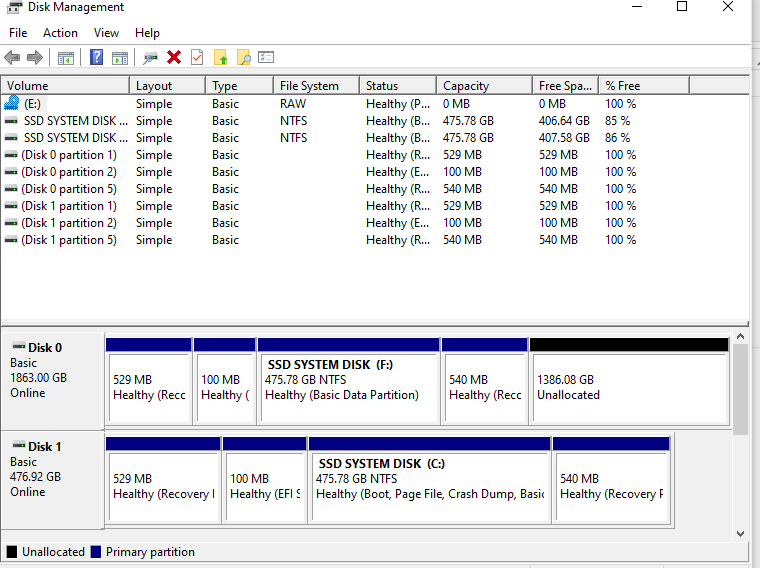Image resolution: width=760 pixels, height=568 pixels.
Task: Select Disk 0 540 MB recovery partition block
Action: coord(485,382)
